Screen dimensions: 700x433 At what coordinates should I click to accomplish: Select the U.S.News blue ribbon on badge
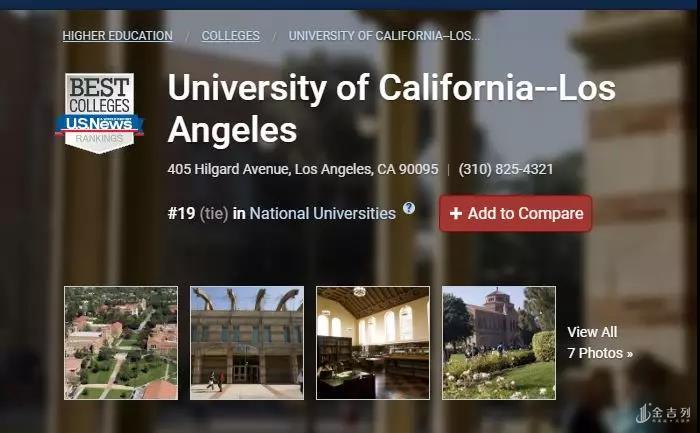(x=99, y=124)
